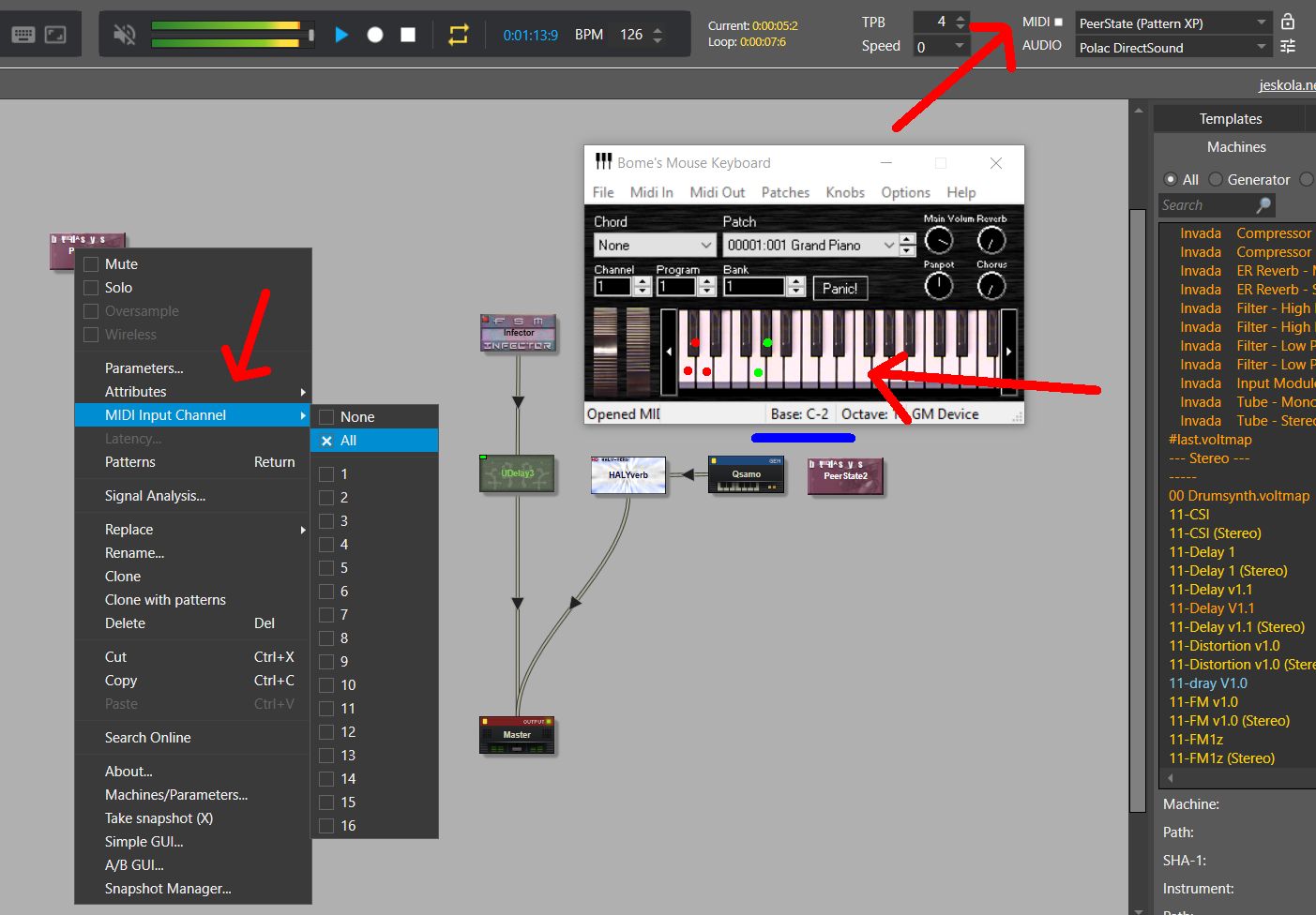
Task: Open audio settings sliders icon
Action: tap(1288, 46)
